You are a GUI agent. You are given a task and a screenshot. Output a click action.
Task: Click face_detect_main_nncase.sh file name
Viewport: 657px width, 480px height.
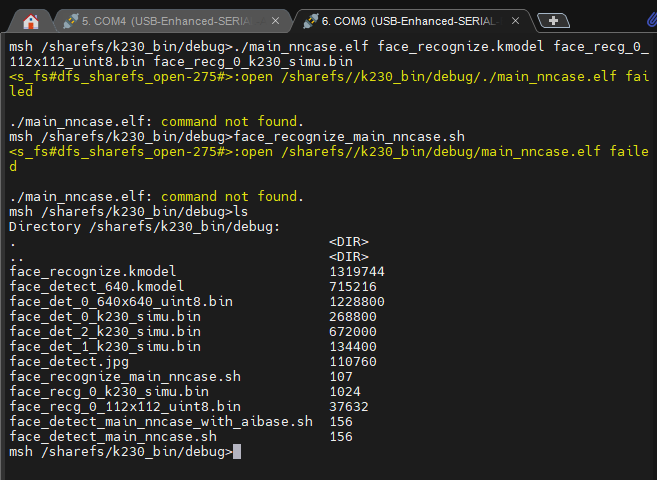click(113, 437)
